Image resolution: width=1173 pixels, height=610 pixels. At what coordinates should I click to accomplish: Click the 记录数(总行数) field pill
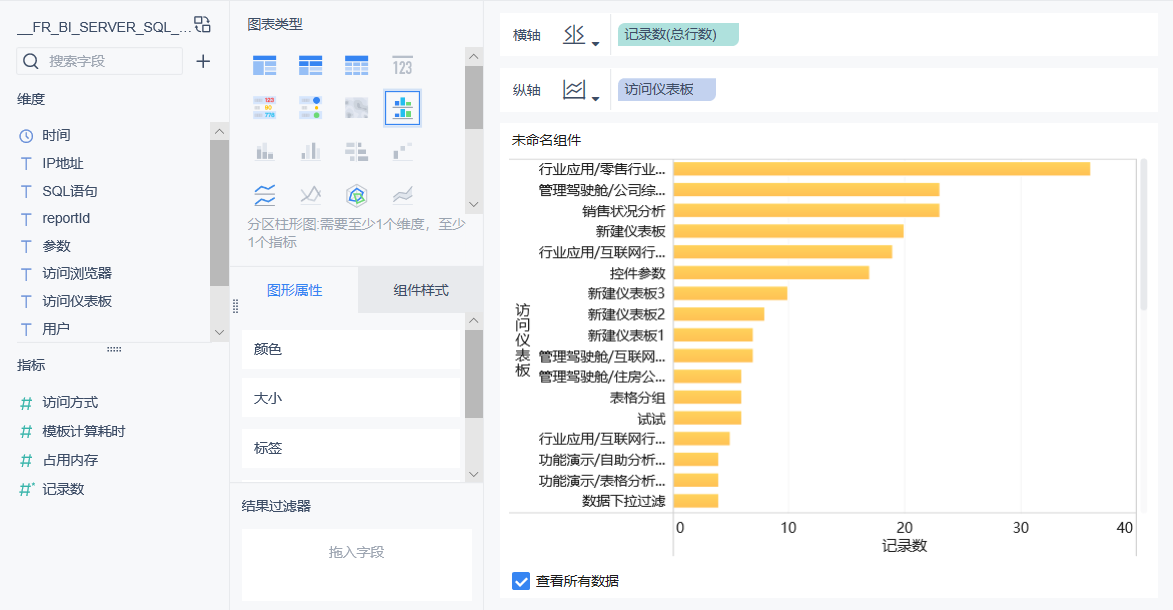(x=678, y=35)
